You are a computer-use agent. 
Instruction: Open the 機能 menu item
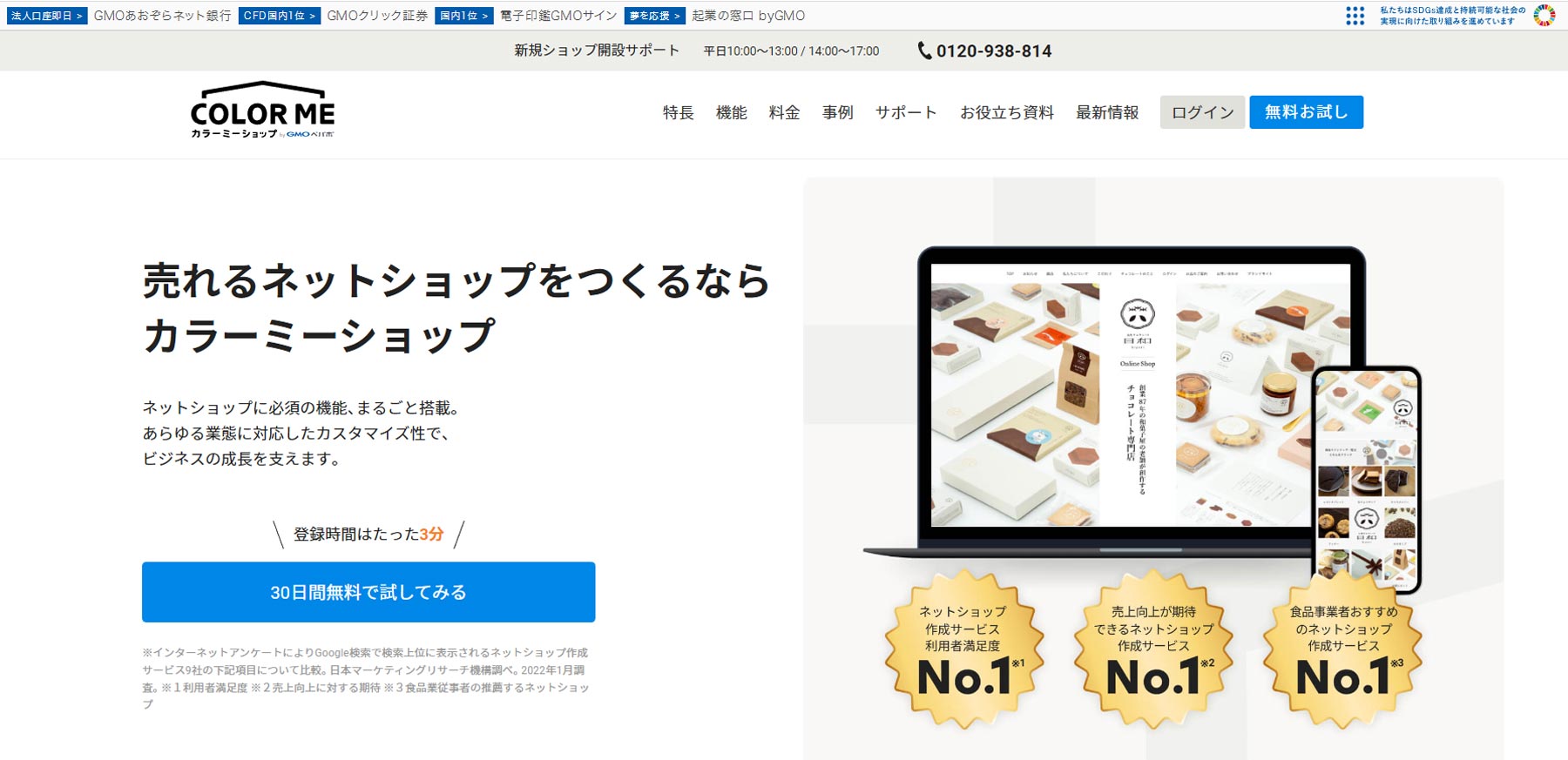[731, 112]
